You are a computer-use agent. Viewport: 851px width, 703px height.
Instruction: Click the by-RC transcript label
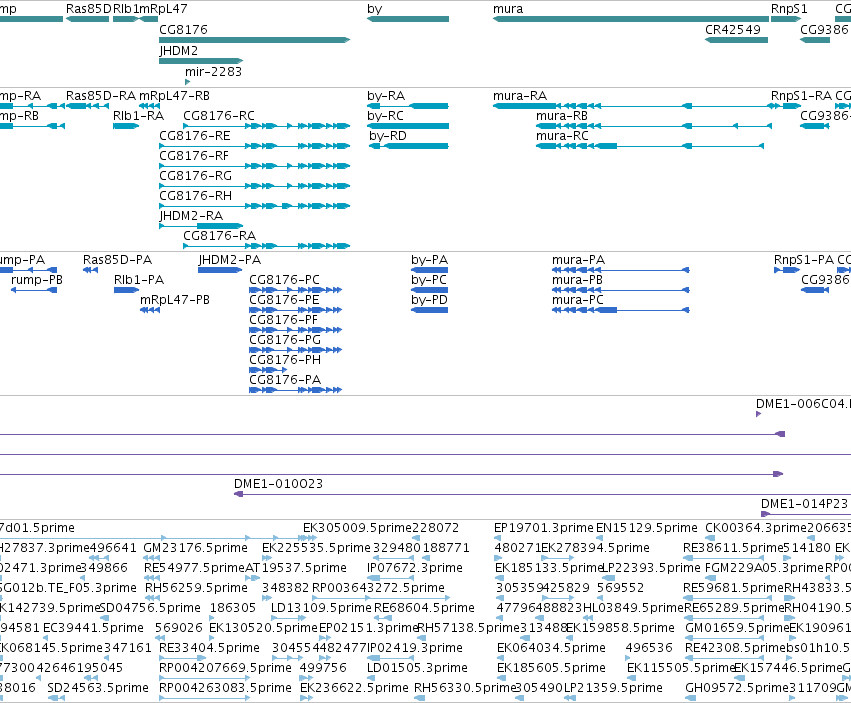click(x=385, y=116)
